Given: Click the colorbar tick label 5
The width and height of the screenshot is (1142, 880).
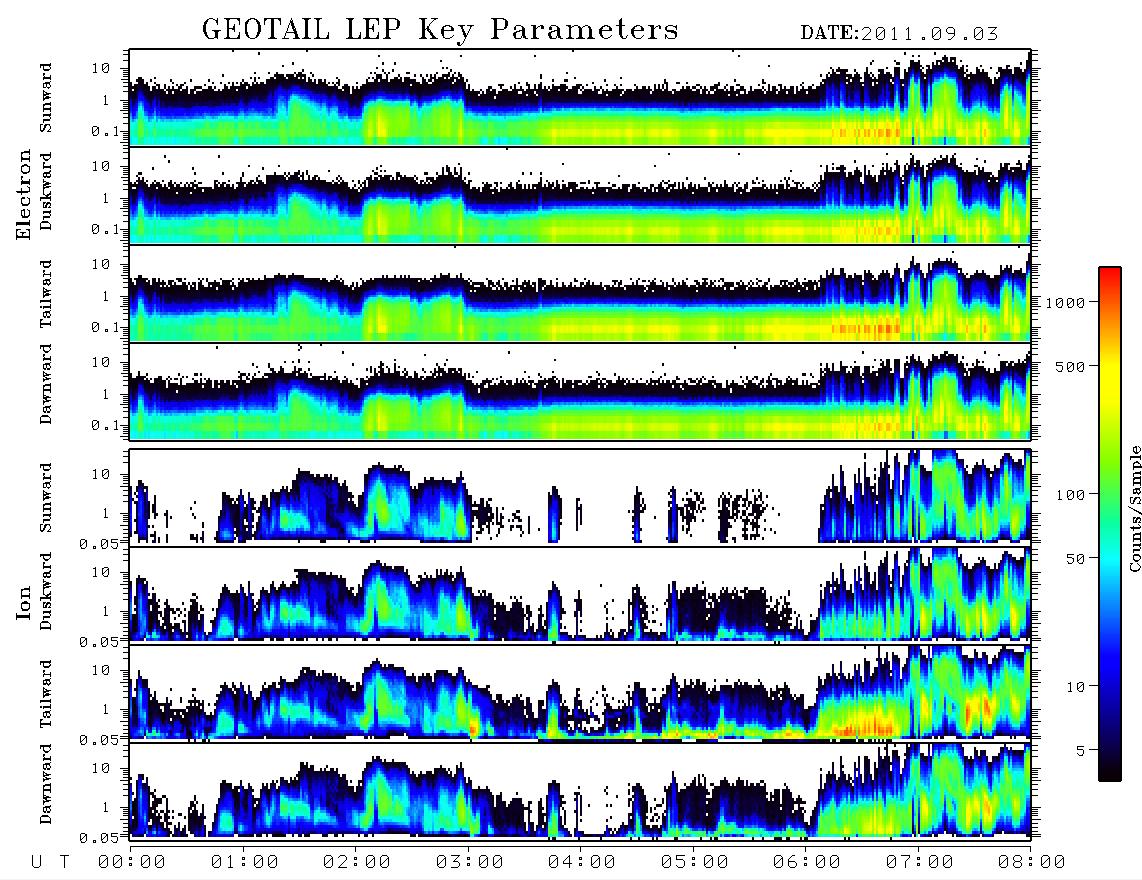Looking at the screenshot, I should (1080, 750).
